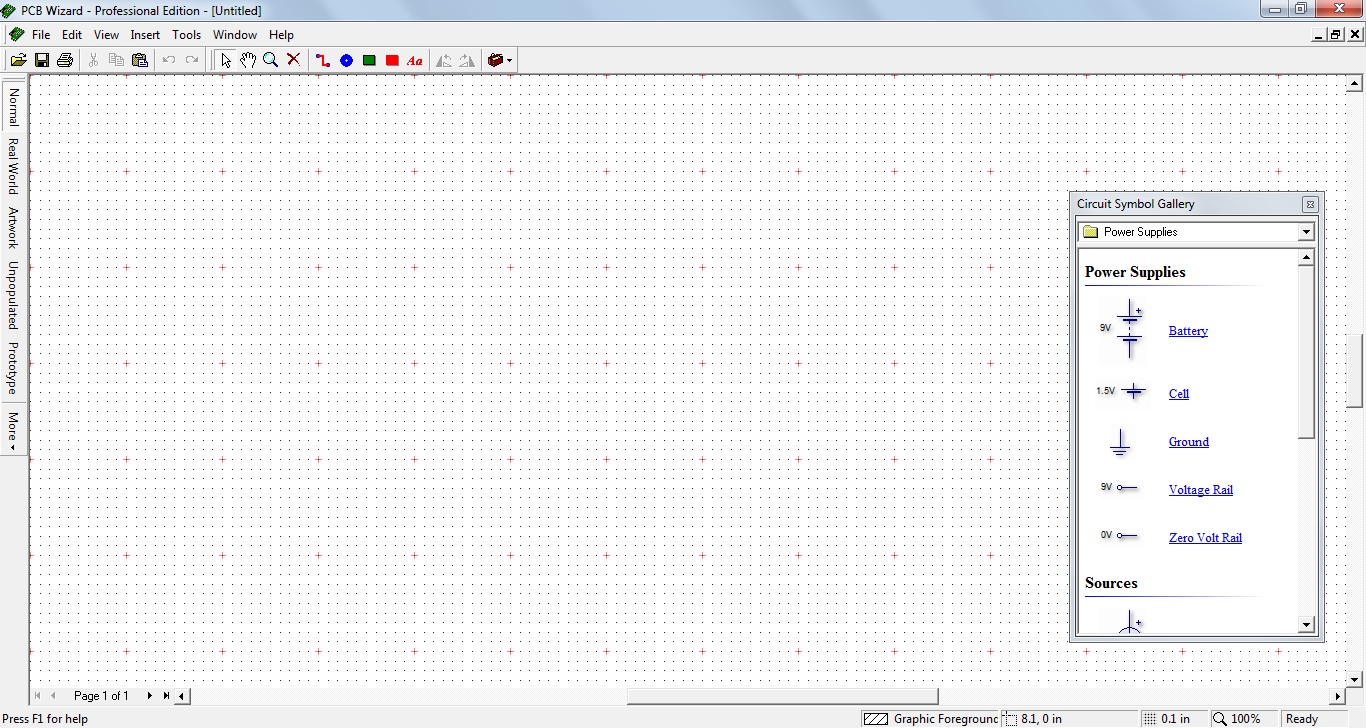1366x728 pixels.
Task: Pick the wire routing tool
Action: point(322,60)
